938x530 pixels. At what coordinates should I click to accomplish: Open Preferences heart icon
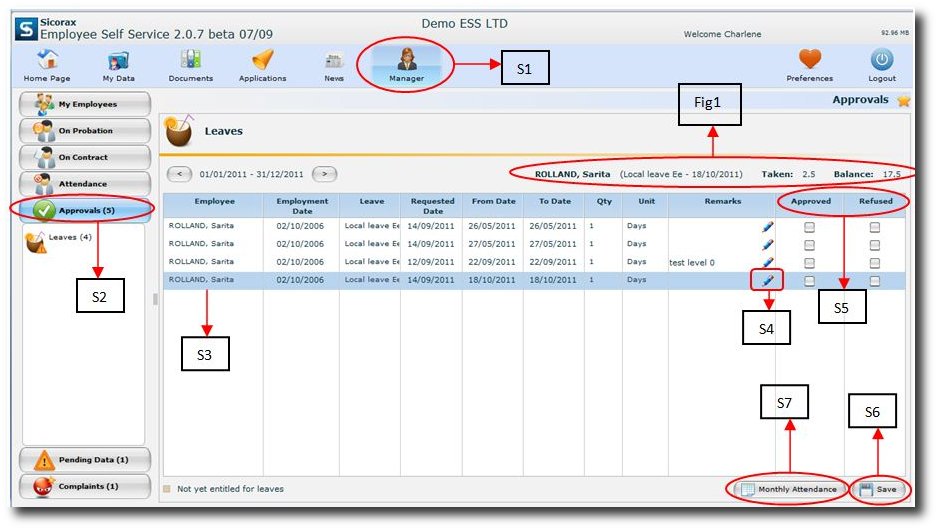click(809, 60)
